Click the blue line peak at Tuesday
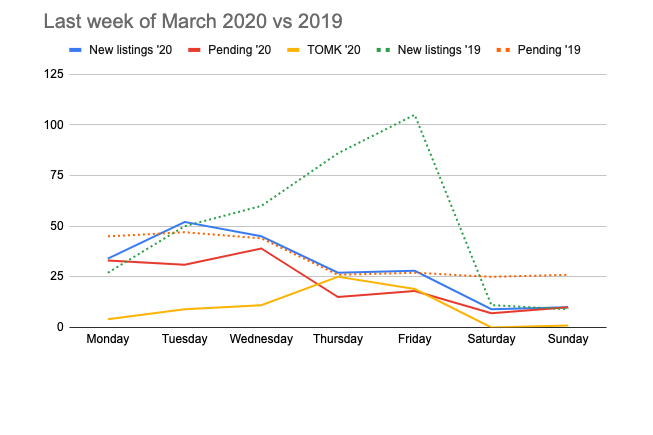The width and height of the screenshot is (653, 435). (185, 222)
